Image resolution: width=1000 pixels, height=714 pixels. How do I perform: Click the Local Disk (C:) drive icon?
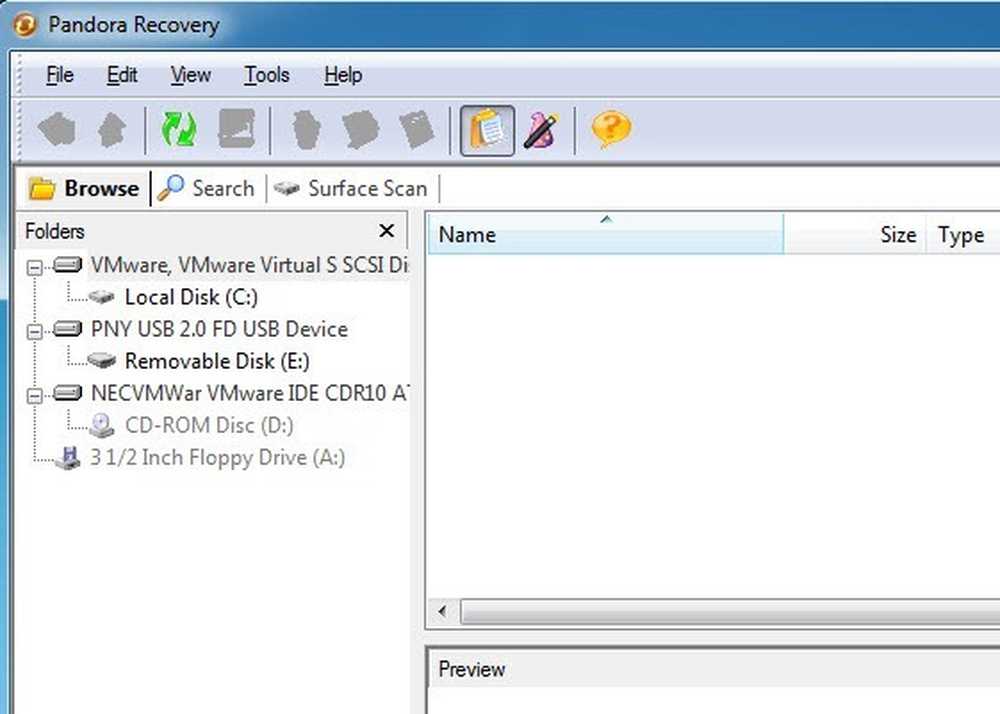(x=101, y=297)
